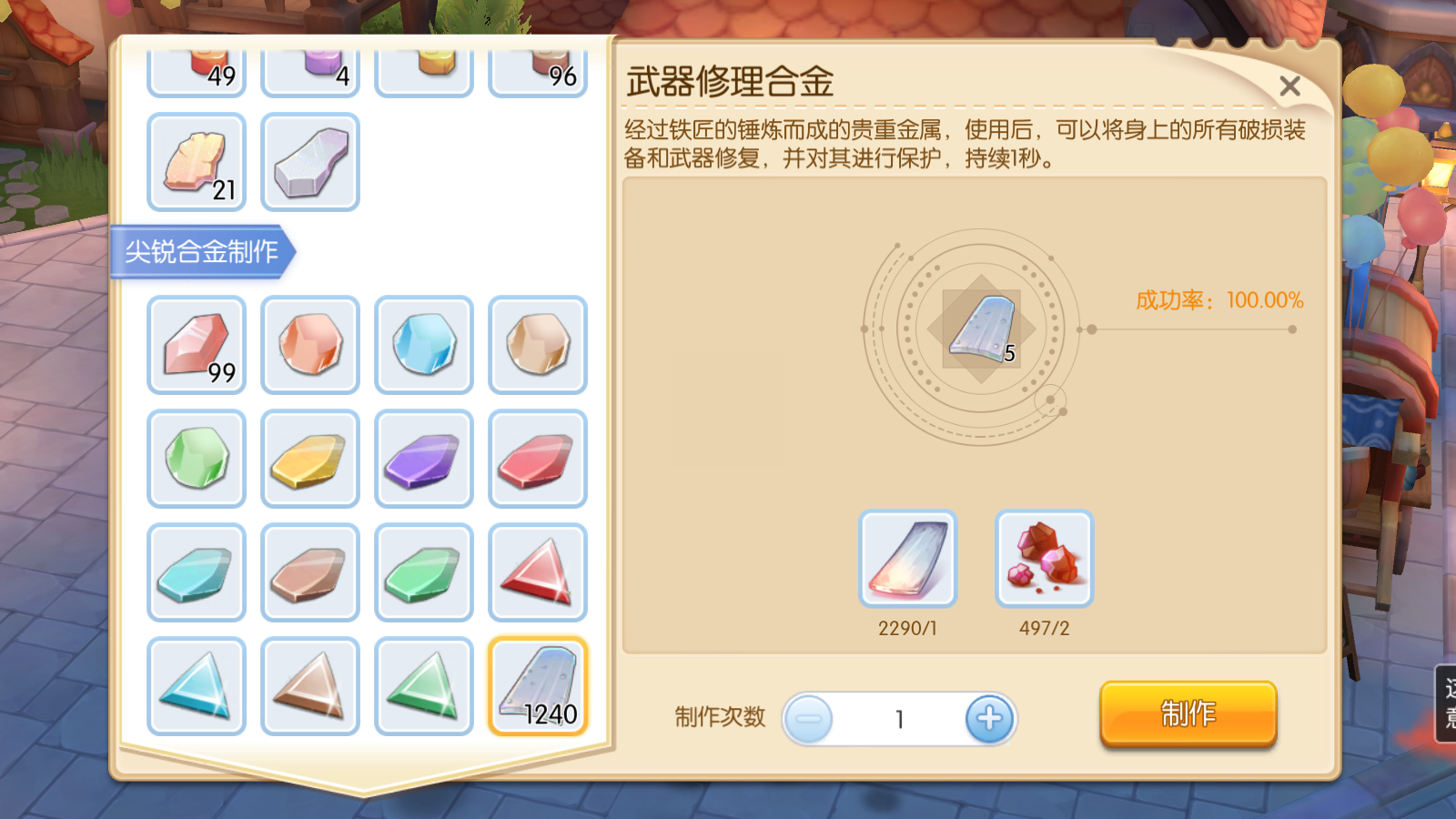Select the green triangle alloy
This screenshot has width=1456, height=819.
424,686
